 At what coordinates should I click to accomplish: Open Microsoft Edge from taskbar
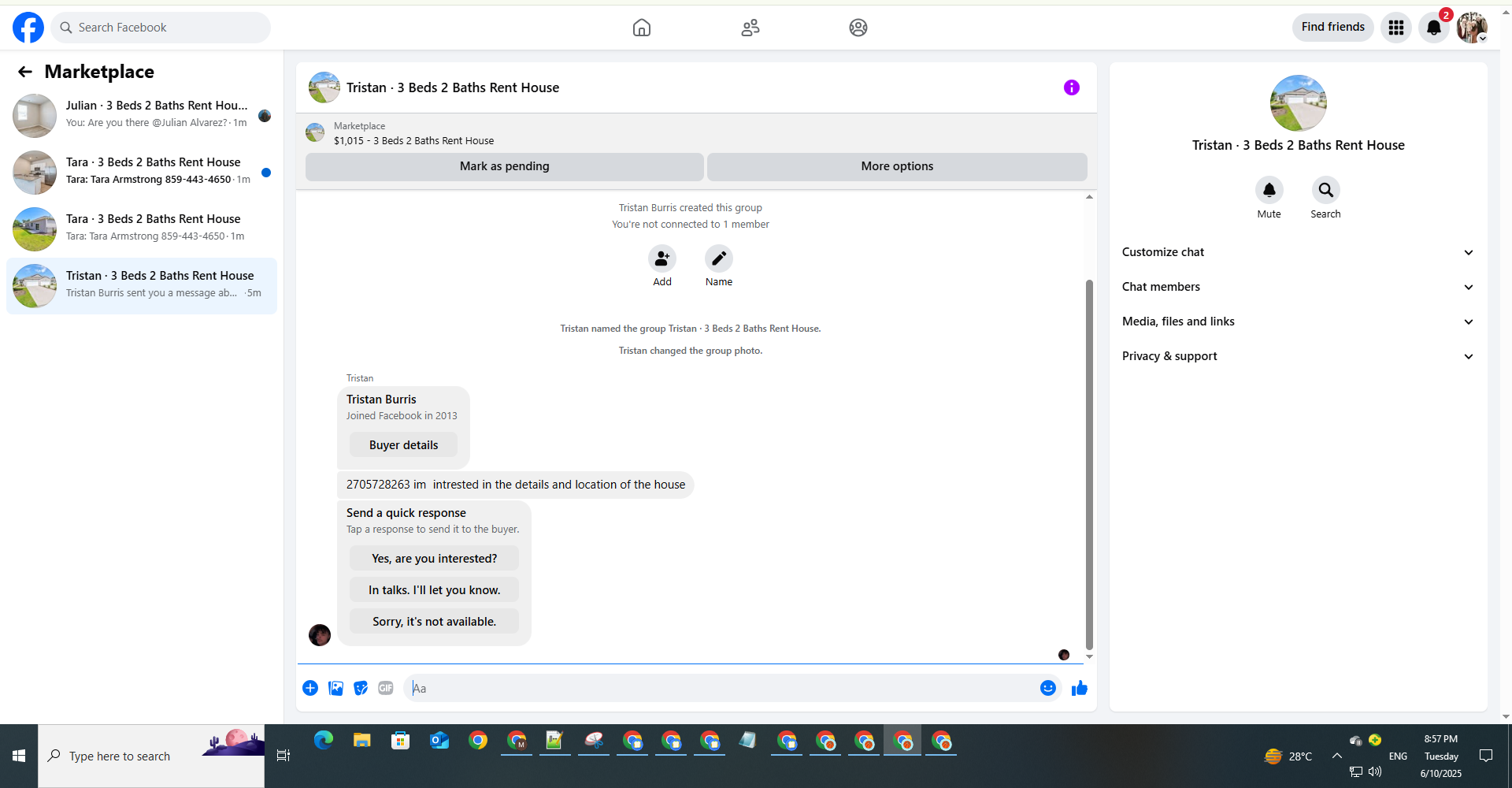[x=324, y=741]
